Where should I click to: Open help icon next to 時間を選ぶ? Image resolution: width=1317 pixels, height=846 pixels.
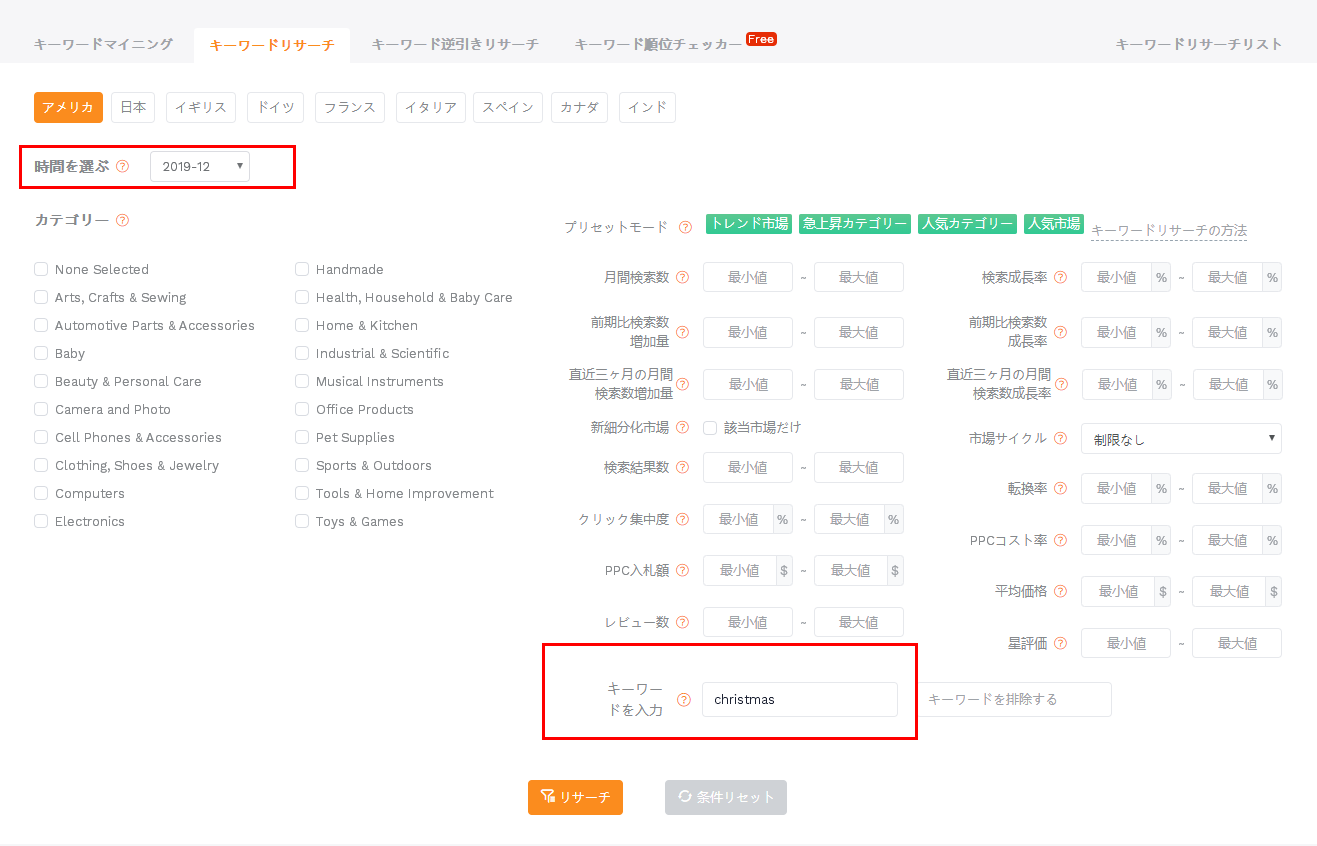click(122, 166)
